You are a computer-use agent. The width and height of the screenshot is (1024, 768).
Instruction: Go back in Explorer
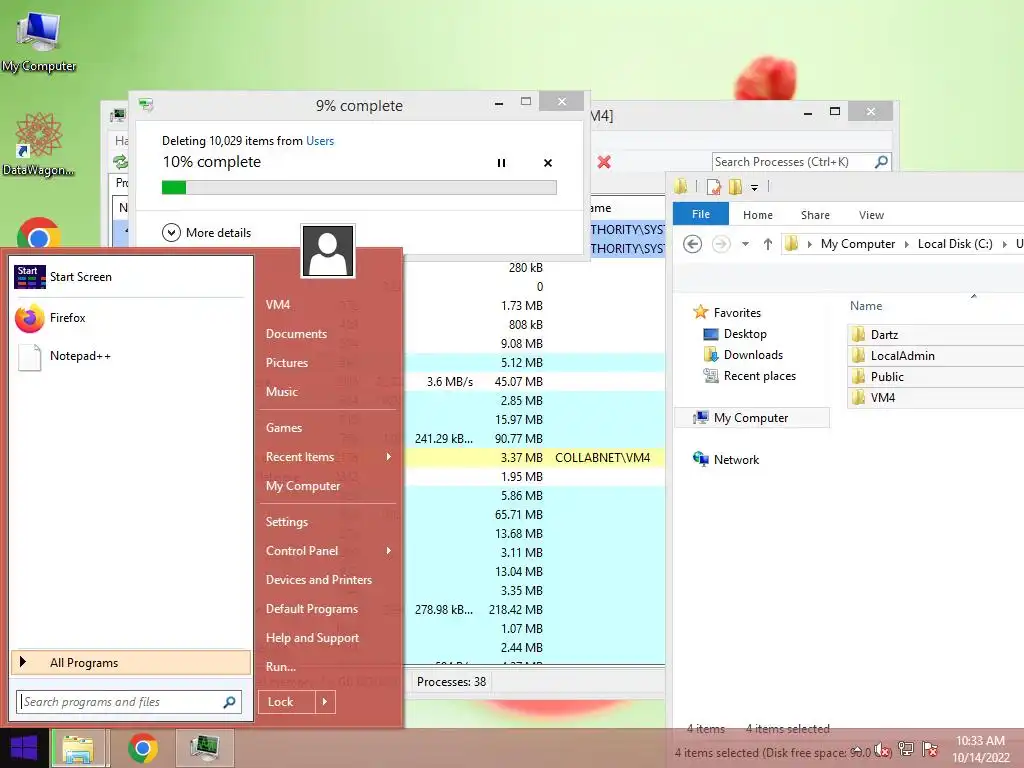692,244
